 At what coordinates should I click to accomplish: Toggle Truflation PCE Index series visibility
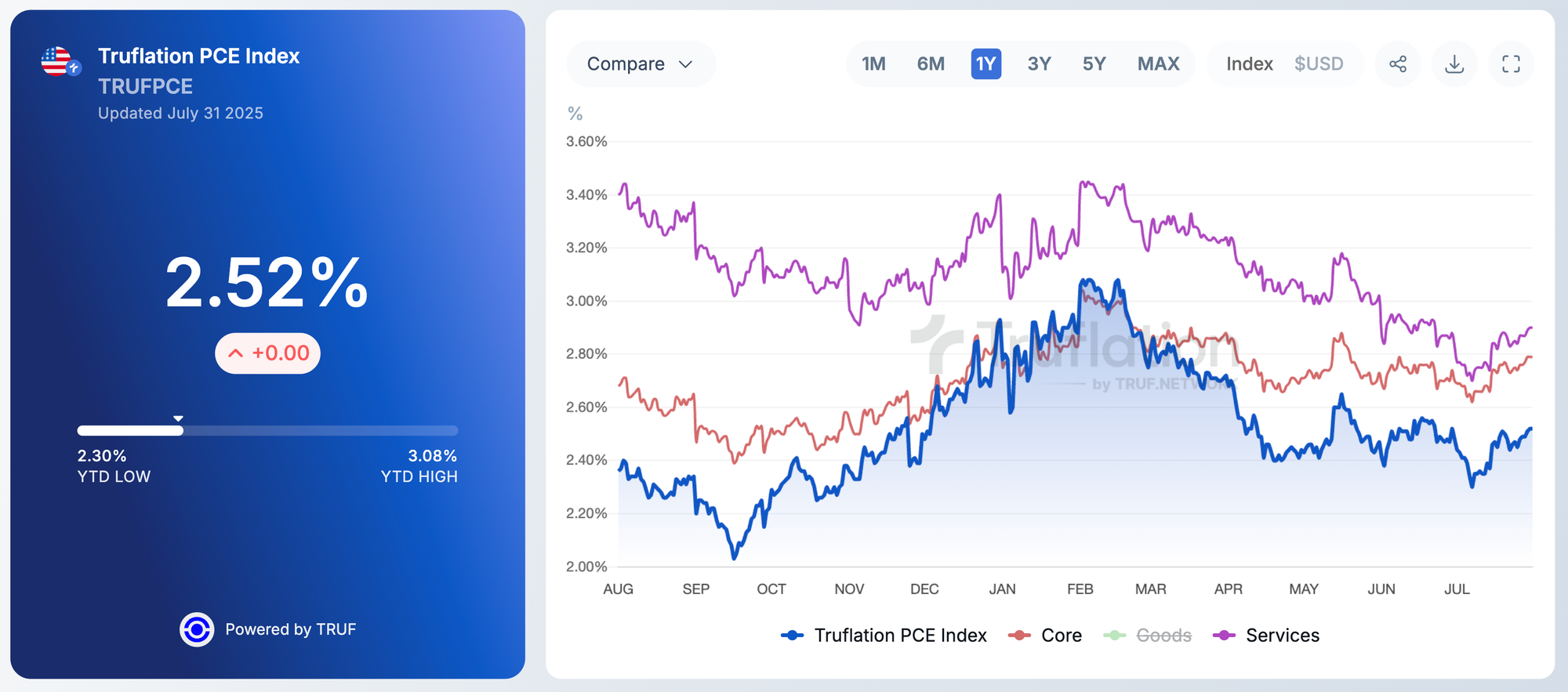884,636
